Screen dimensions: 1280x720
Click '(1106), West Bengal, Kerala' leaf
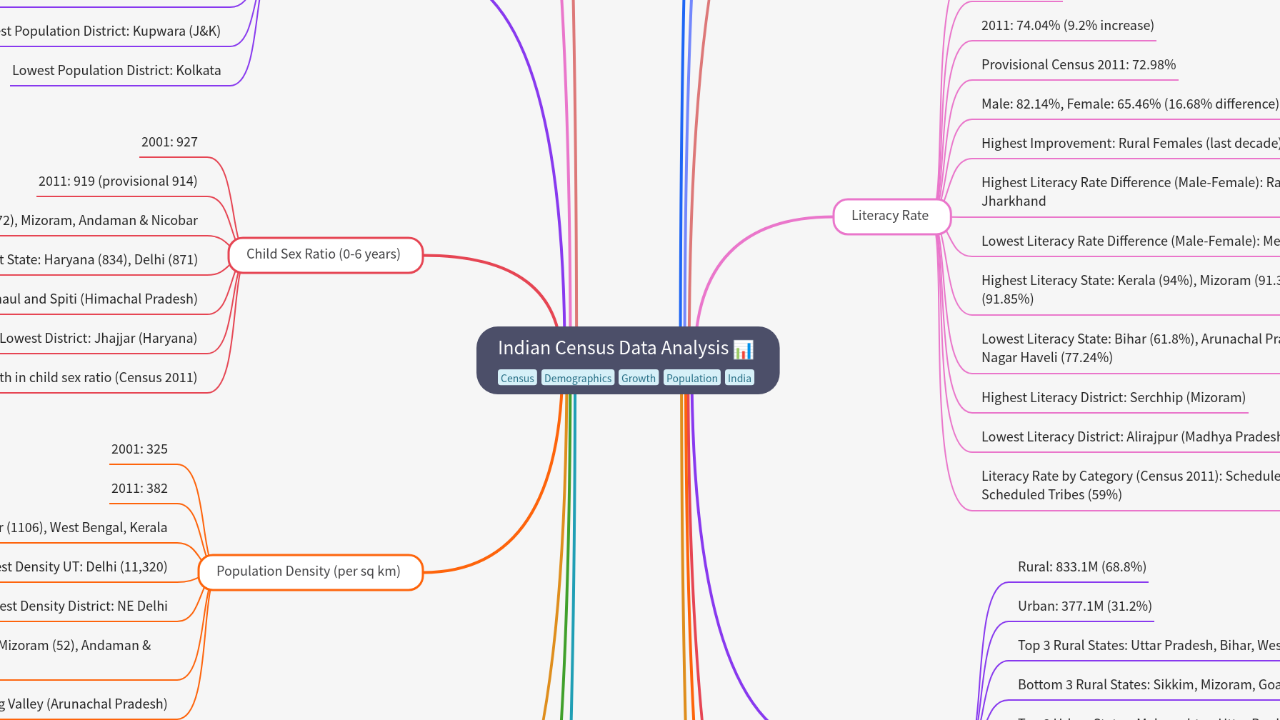[x=84, y=527]
